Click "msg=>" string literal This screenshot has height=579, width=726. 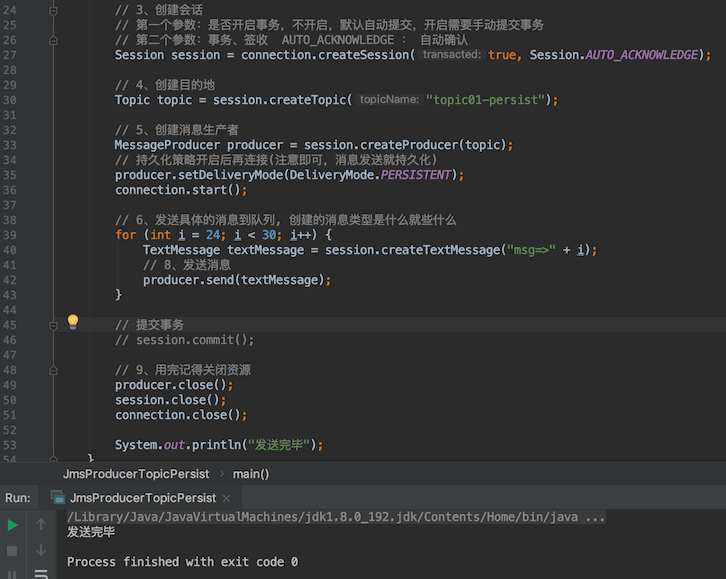(531, 250)
